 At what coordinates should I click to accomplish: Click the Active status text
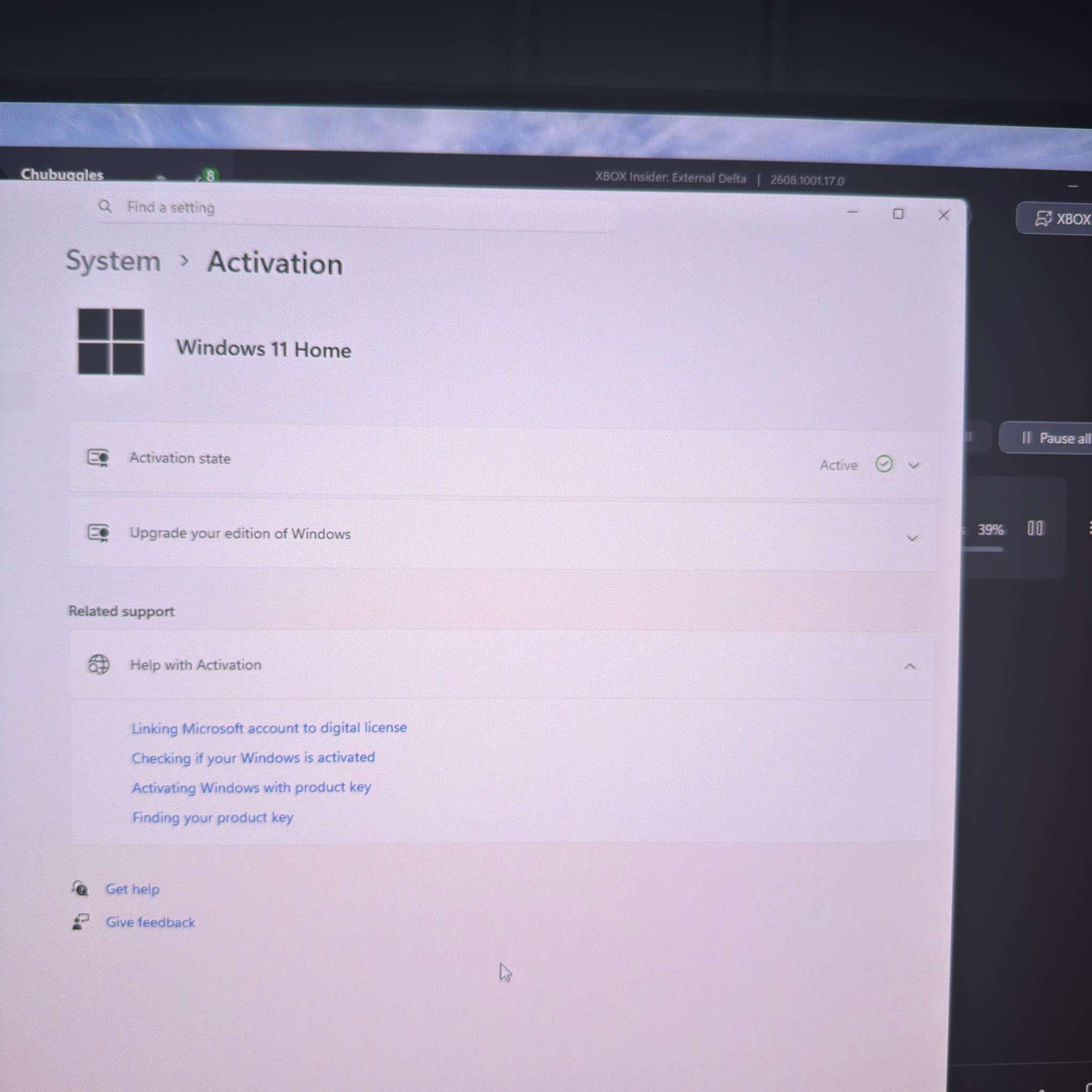tap(838, 464)
